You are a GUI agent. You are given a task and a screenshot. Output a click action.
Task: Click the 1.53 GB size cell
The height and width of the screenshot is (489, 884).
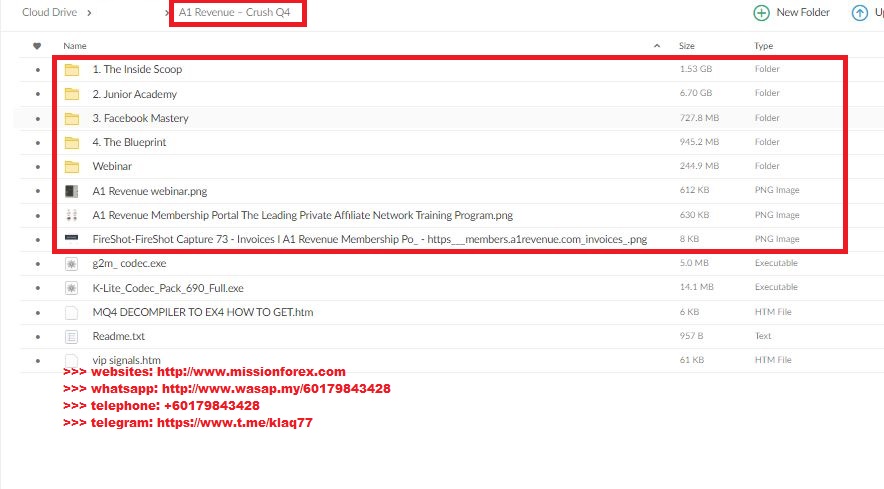point(696,69)
